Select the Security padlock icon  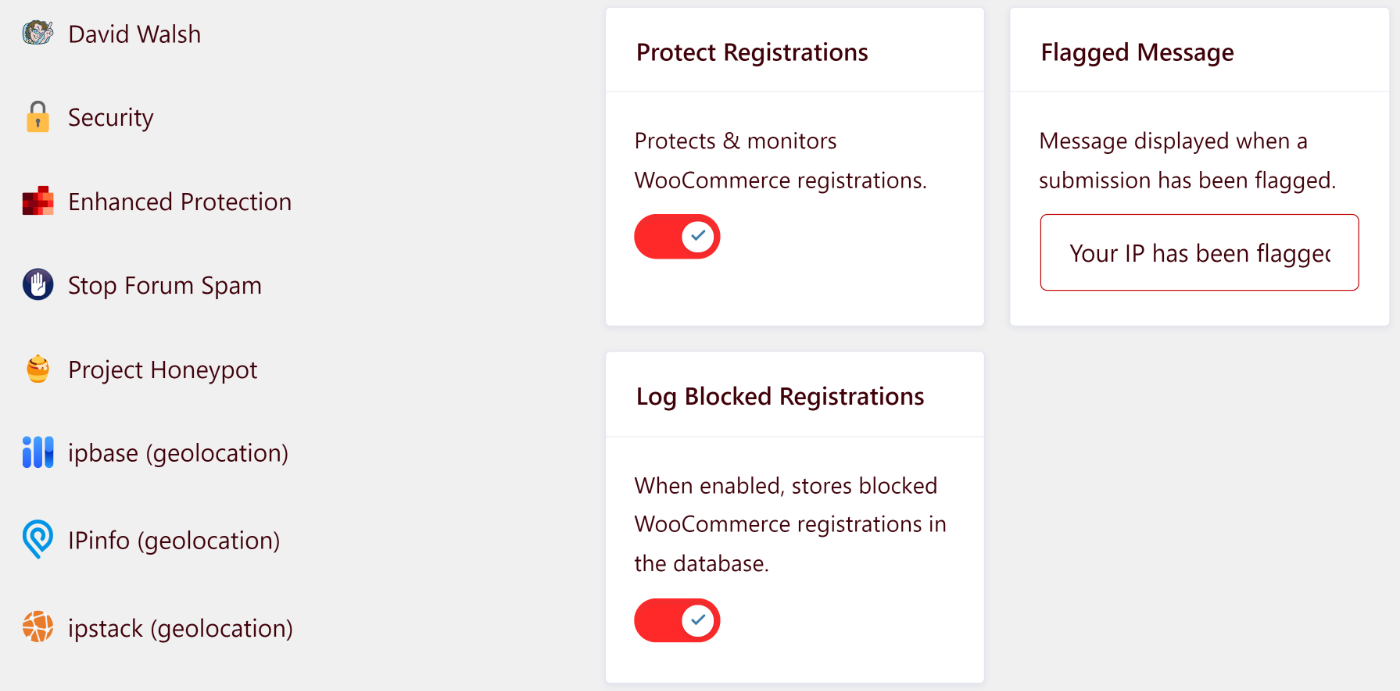38,117
